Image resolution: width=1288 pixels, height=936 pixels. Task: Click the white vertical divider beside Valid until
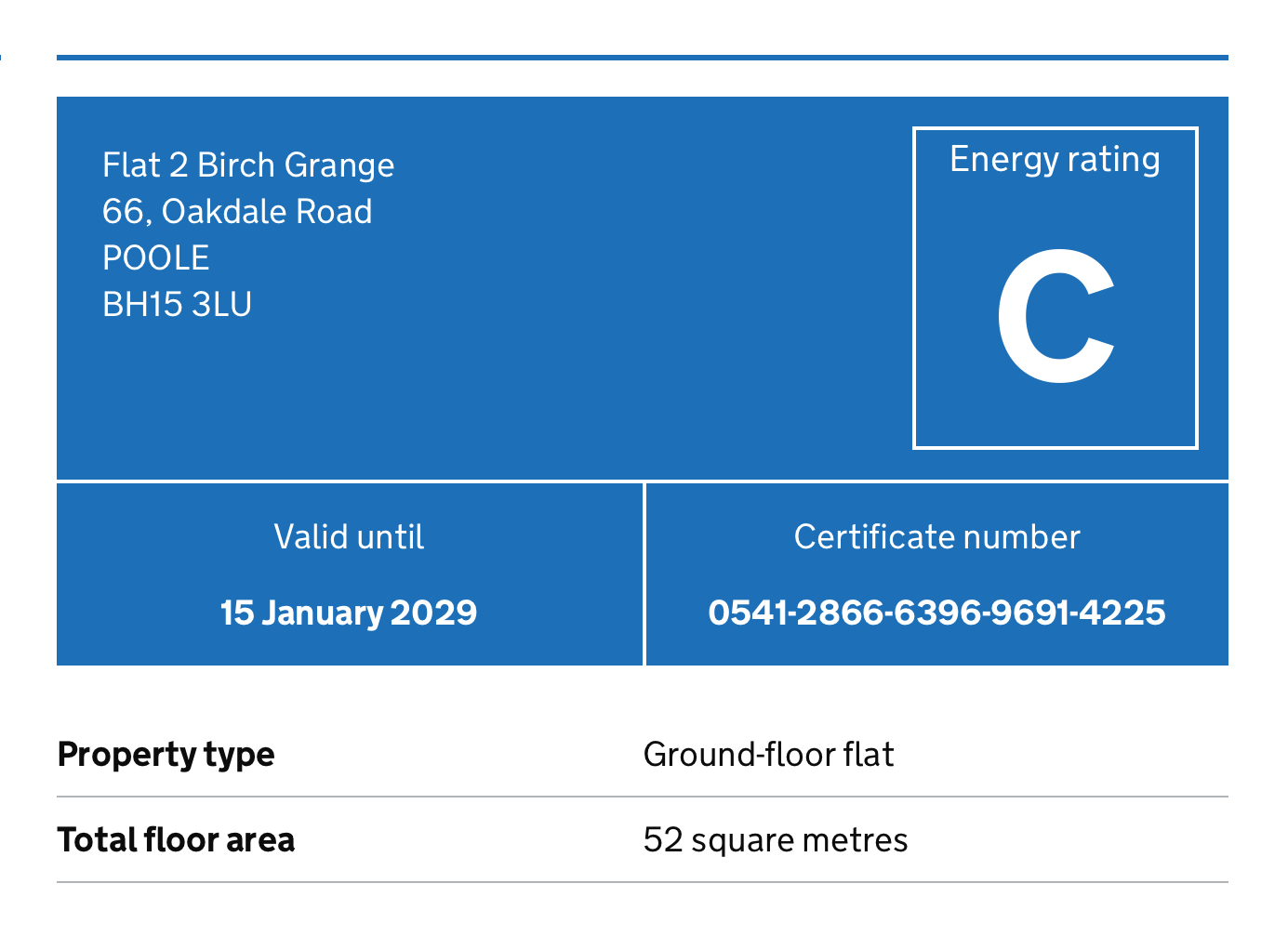coord(644,573)
